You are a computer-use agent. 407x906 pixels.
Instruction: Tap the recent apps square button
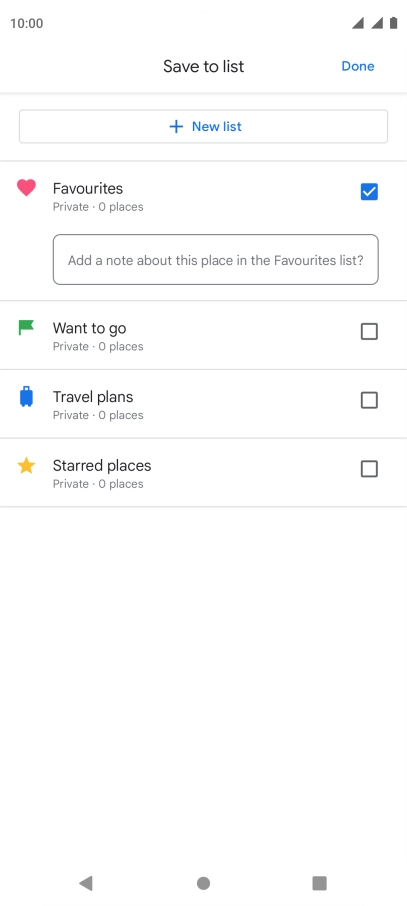coord(320,883)
